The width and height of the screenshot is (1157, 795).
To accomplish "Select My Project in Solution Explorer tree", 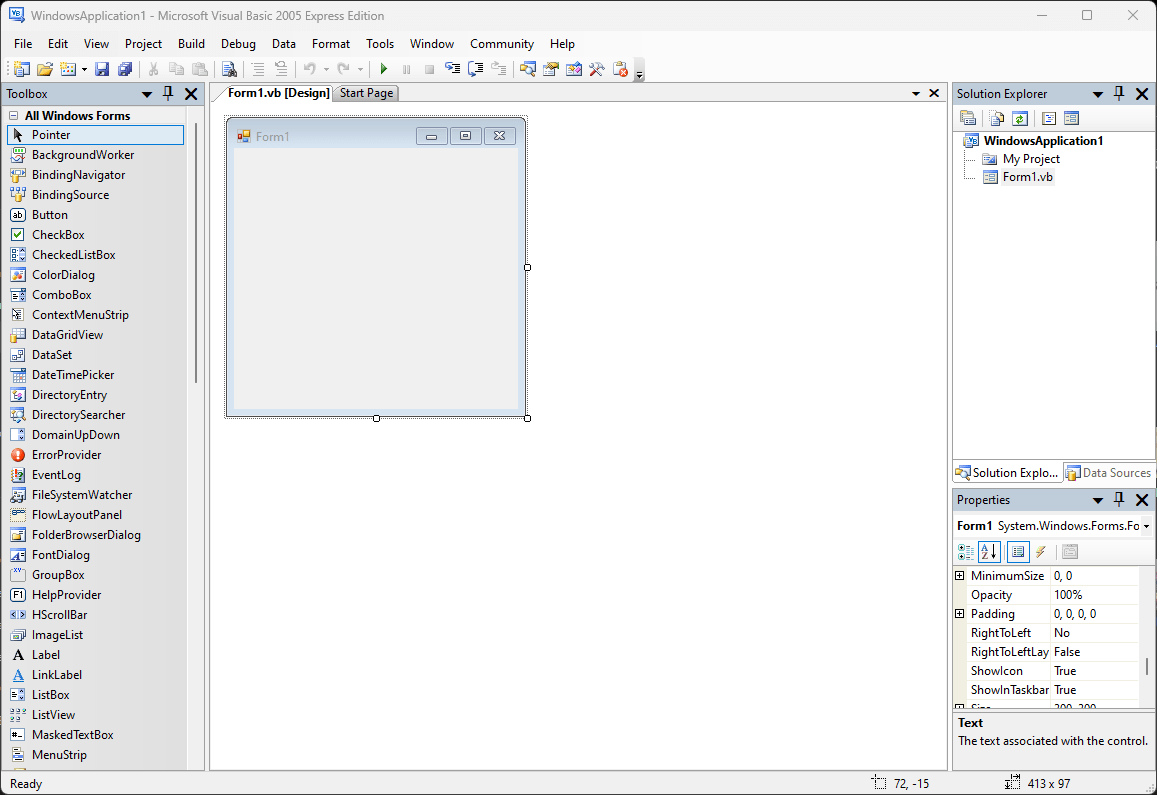I will [x=1031, y=159].
